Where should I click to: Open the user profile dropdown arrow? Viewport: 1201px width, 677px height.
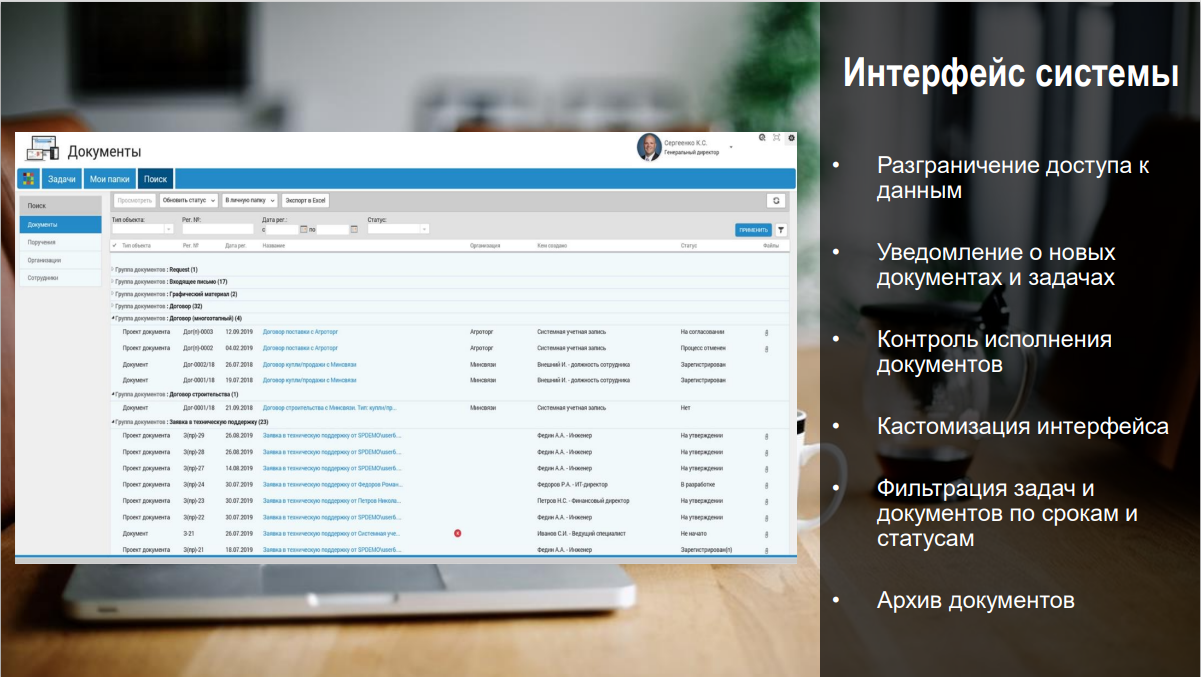pos(731,148)
